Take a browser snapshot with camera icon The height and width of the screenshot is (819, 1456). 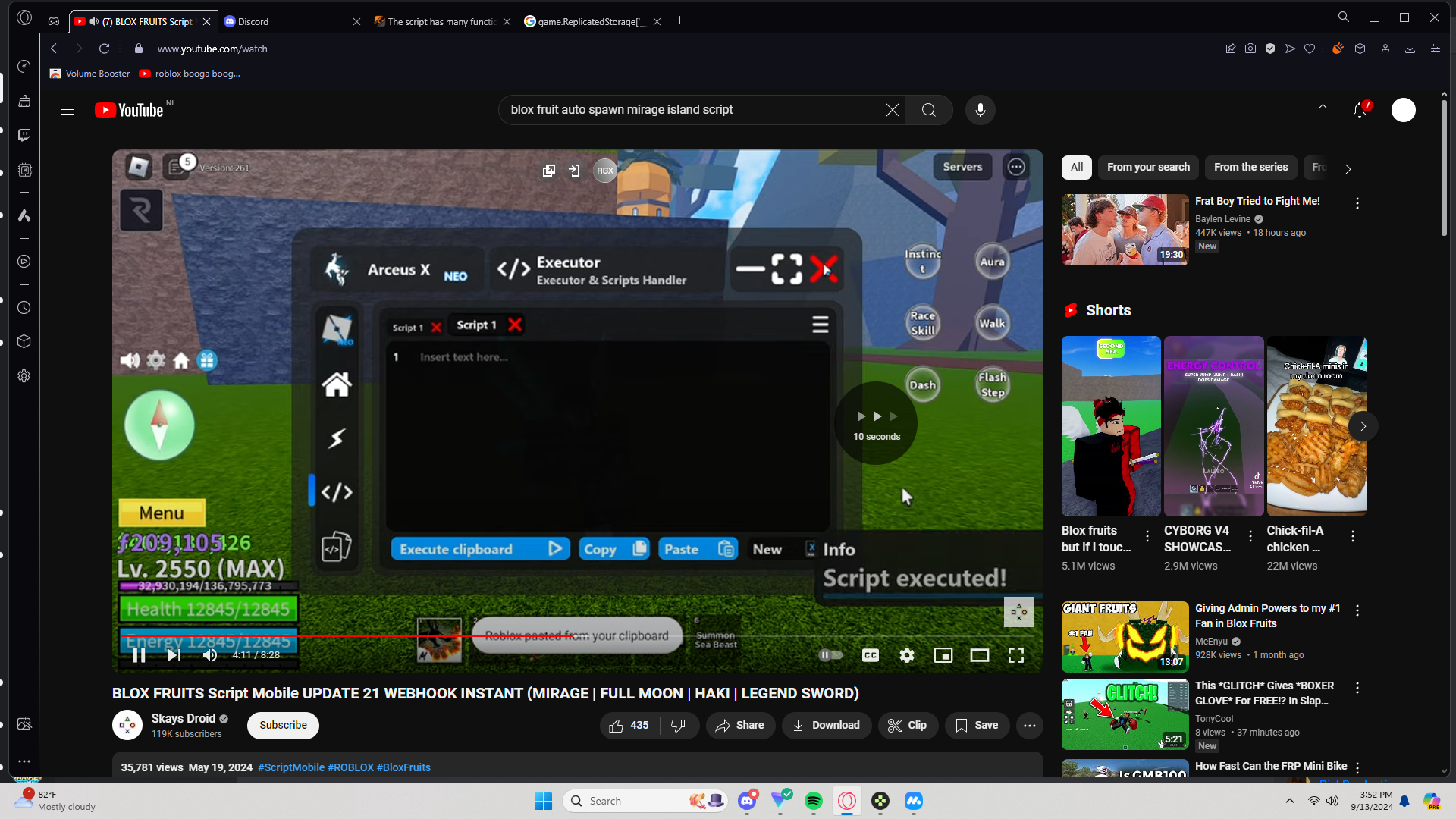1250,49
